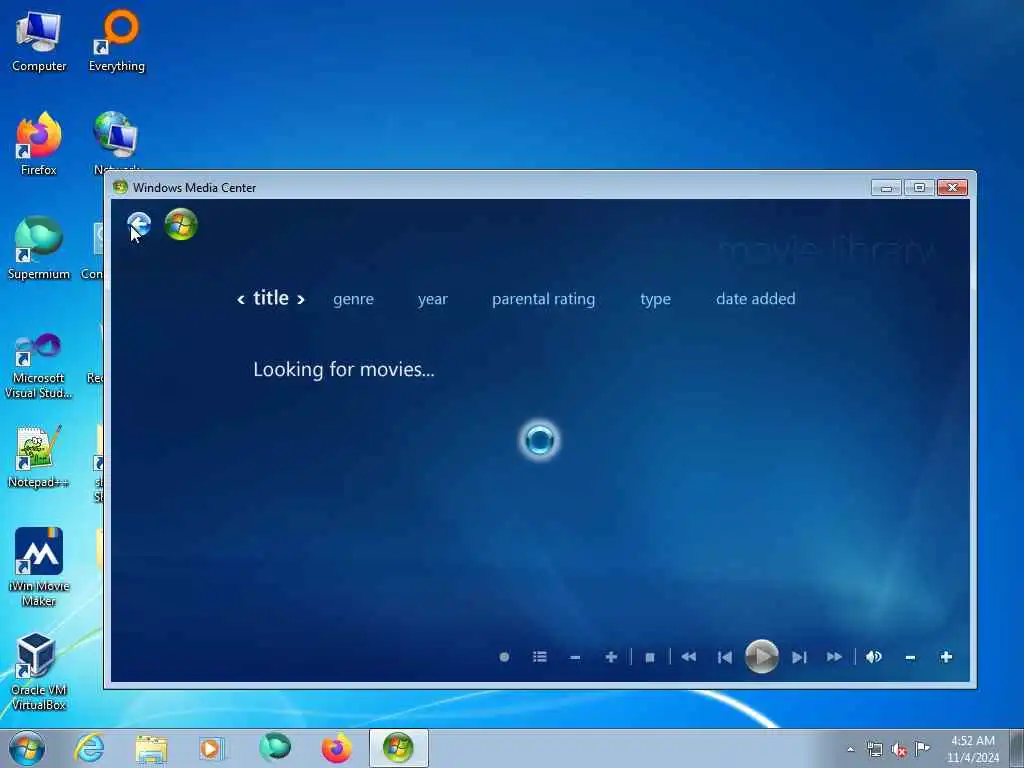Go back using the blue back arrow

pyautogui.click(x=139, y=225)
